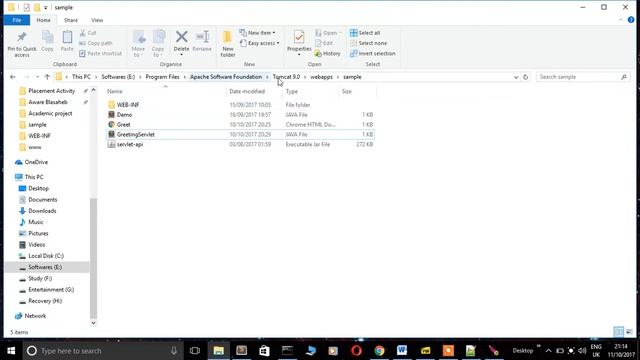Click the Search sample field

coord(582,77)
